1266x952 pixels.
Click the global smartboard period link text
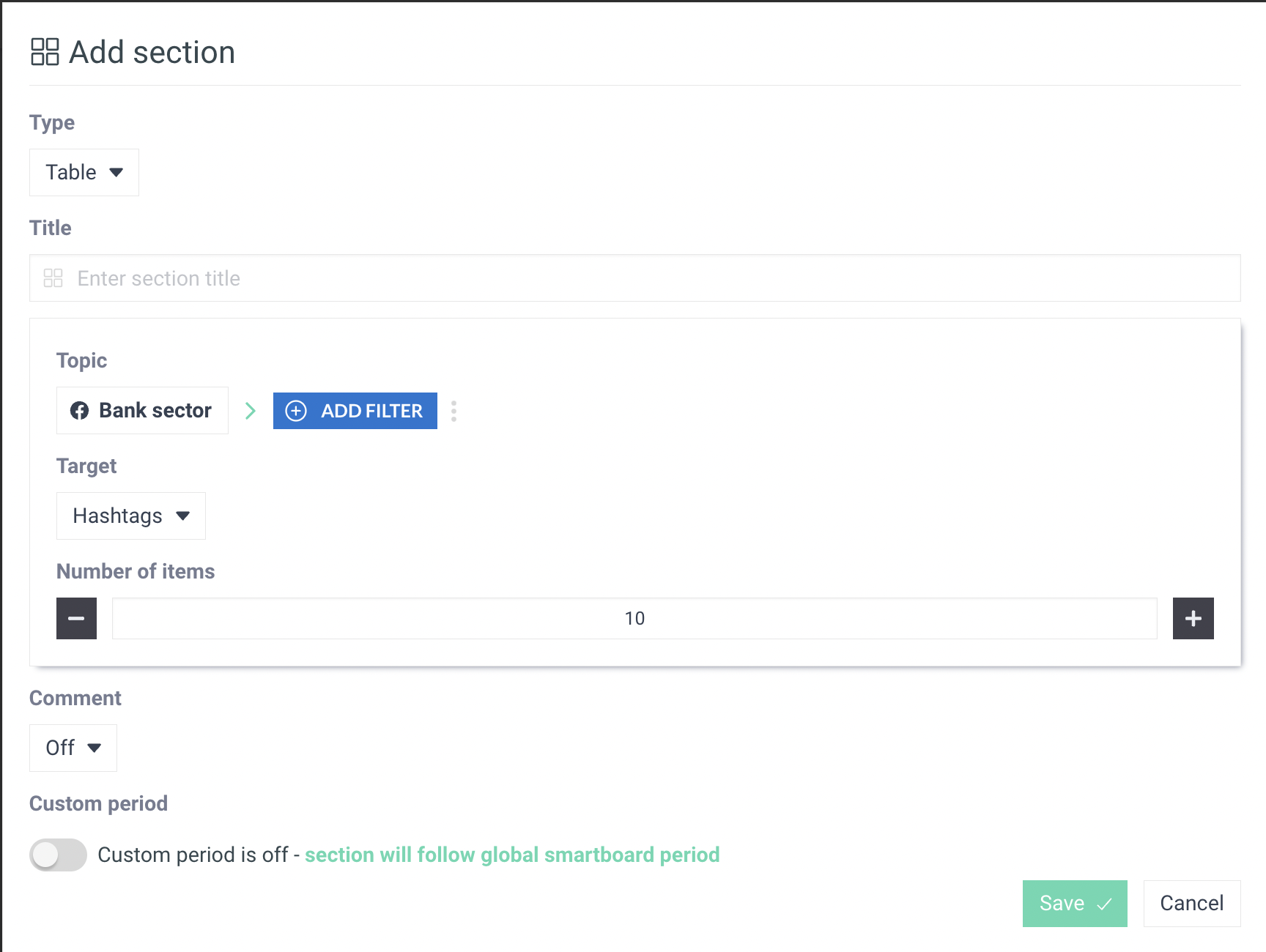(x=512, y=855)
